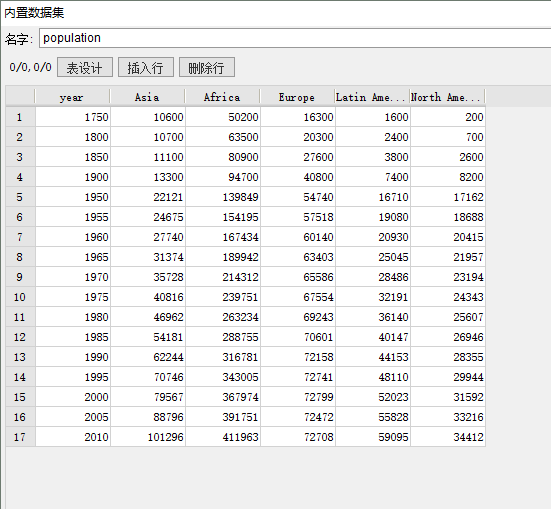Select row header number 1
Screen dimensions: 551x509
click(20, 117)
